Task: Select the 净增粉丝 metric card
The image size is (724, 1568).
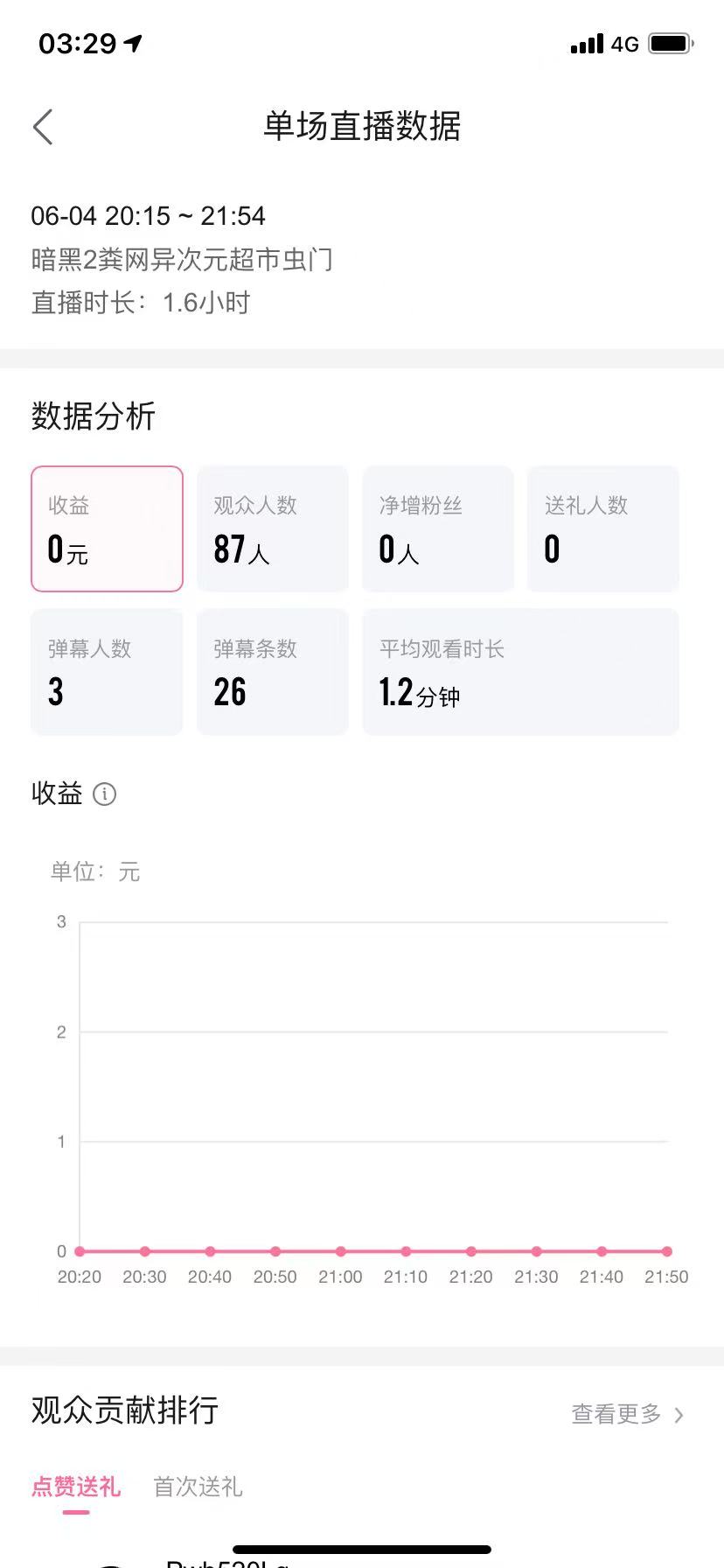Action: 438,528
